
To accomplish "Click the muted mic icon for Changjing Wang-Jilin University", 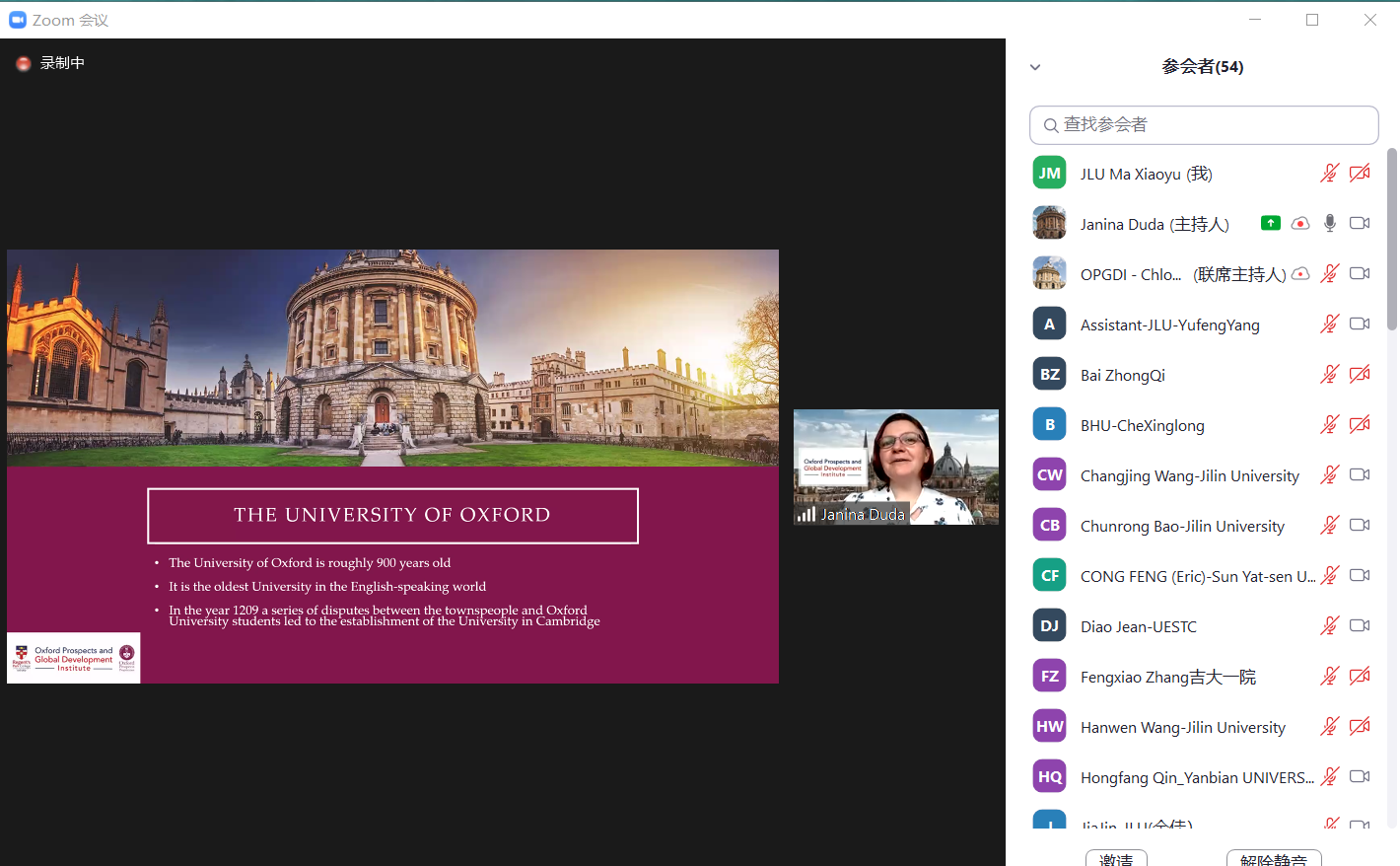I will [x=1330, y=474].
